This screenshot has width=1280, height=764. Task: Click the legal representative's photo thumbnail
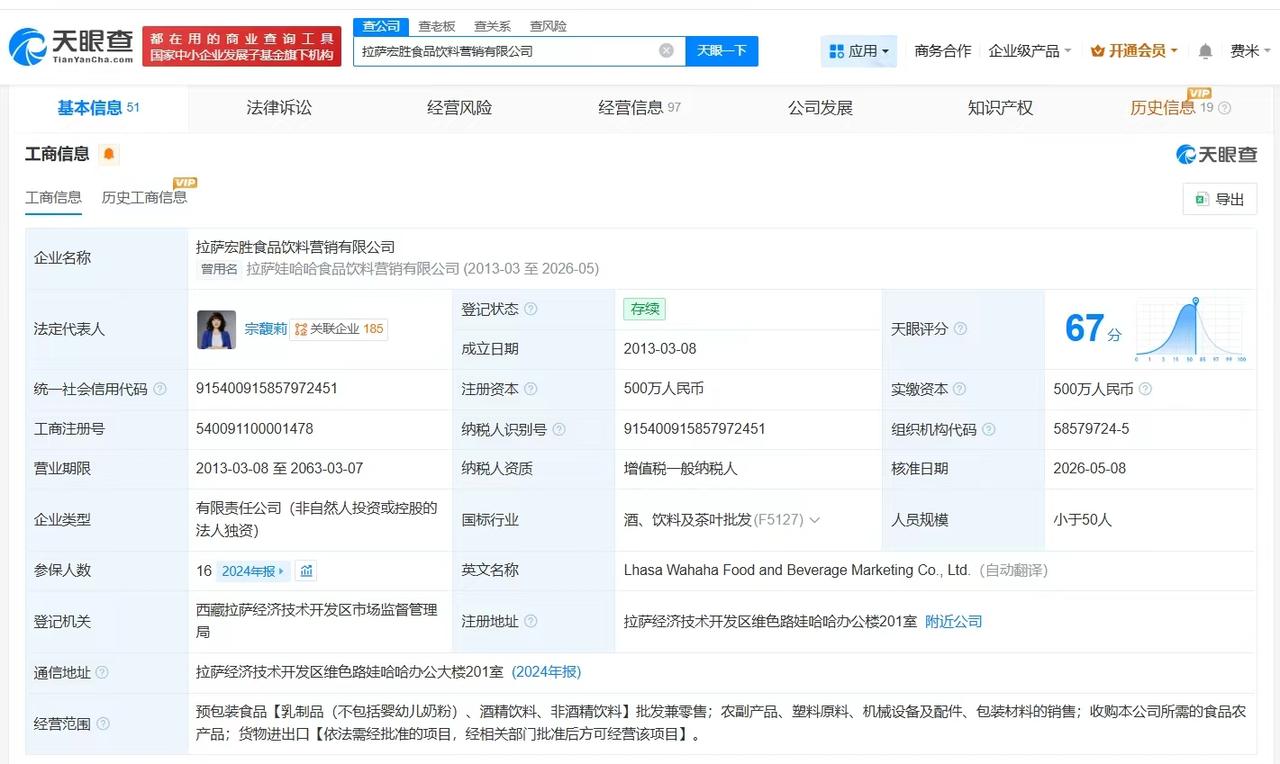click(x=217, y=329)
